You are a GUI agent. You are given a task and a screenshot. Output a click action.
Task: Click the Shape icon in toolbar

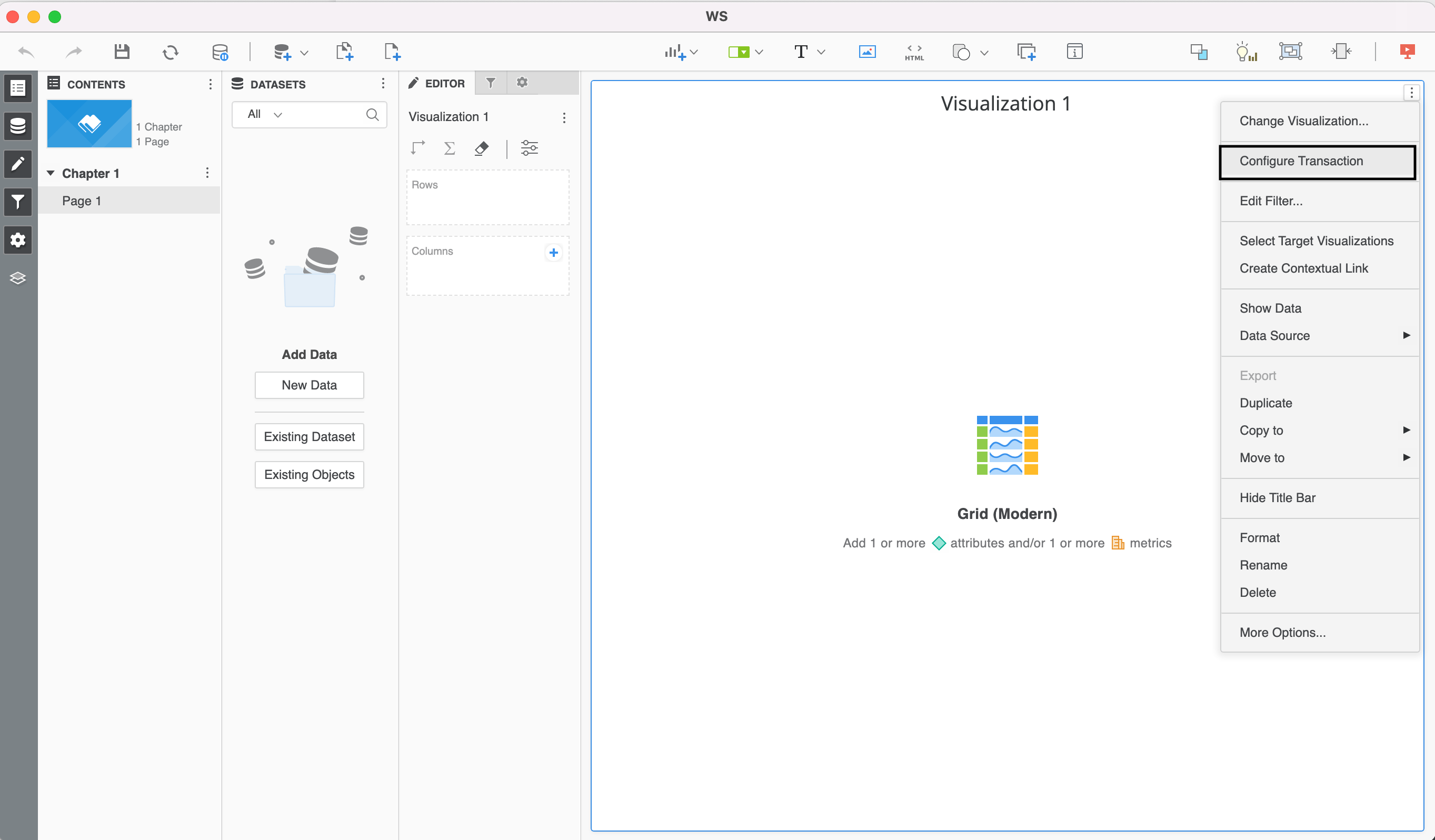point(961,52)
